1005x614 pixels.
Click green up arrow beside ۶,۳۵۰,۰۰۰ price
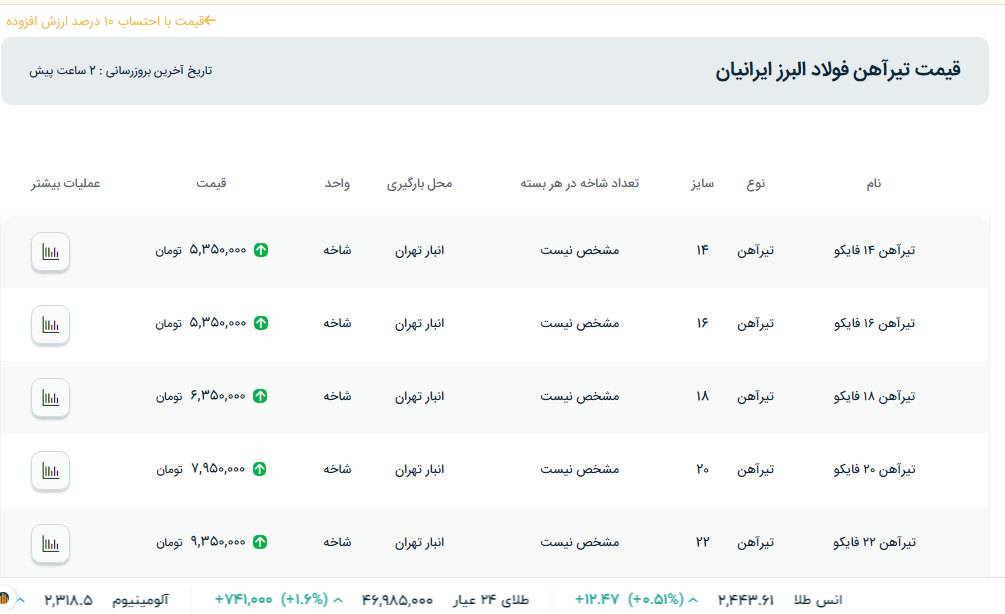pyautogui.click(x=261, y=396)
